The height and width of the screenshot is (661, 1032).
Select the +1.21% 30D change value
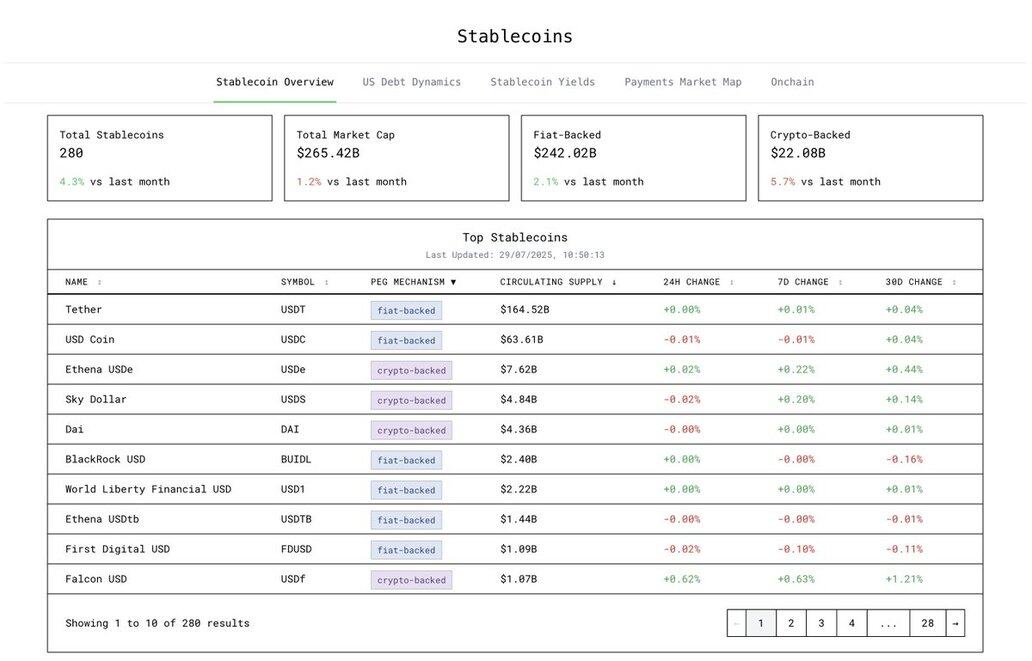(x=904, y=579)
